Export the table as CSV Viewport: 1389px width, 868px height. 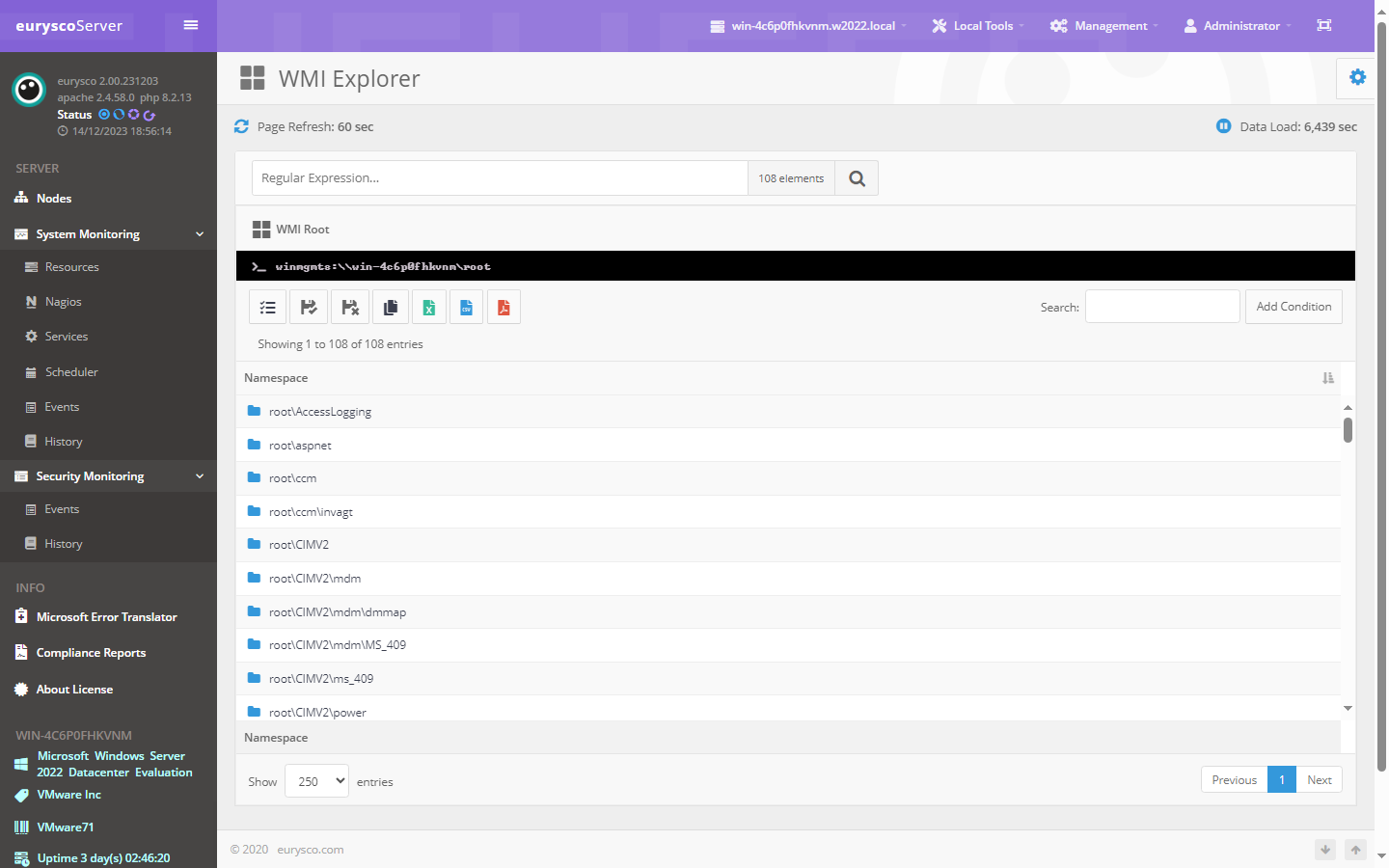click(x=466, y=308)
